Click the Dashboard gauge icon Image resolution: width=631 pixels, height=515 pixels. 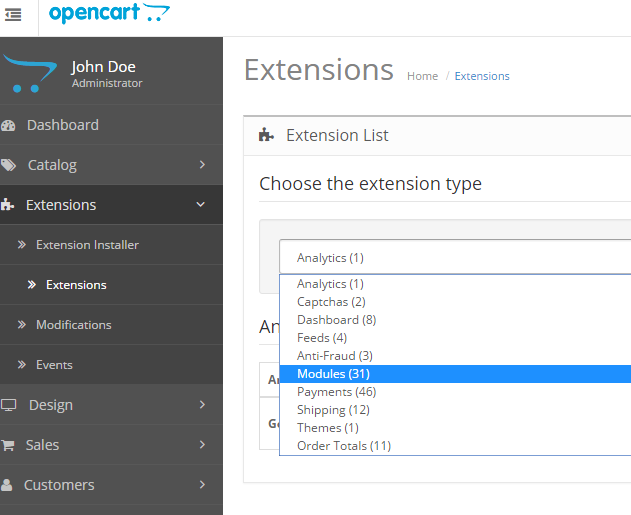[x=9, y=125]
